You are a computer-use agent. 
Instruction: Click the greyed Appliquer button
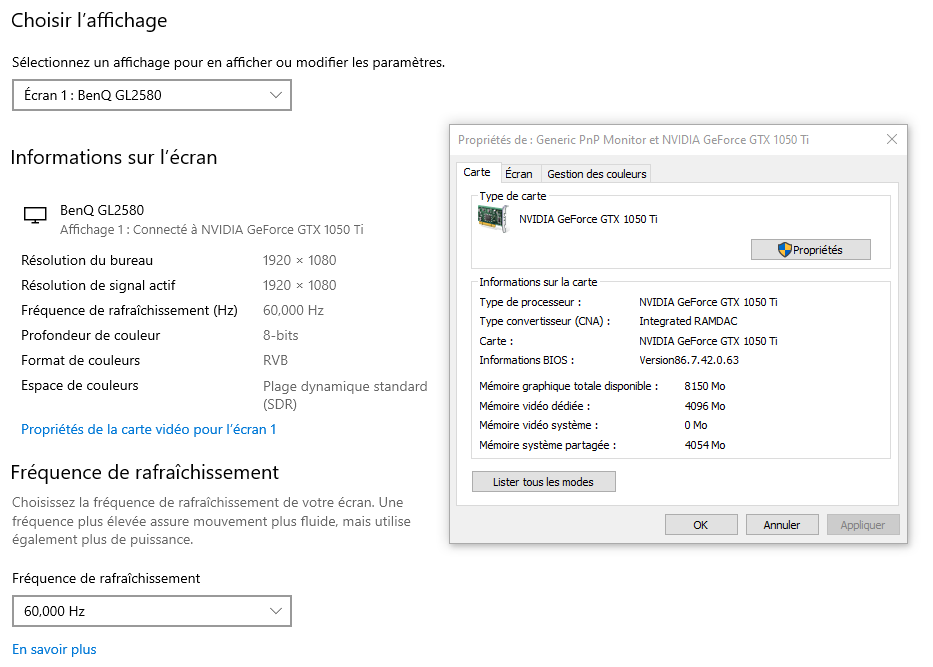863,525
